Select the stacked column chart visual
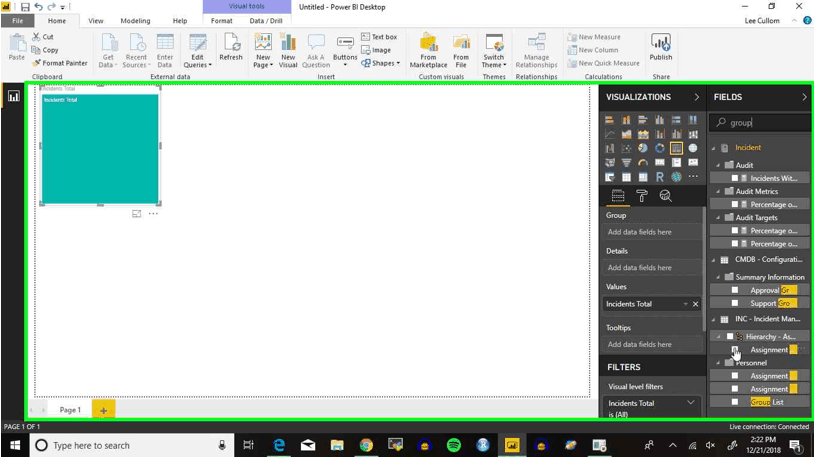This screenshot has width=816, height=459. pos(626,120)
